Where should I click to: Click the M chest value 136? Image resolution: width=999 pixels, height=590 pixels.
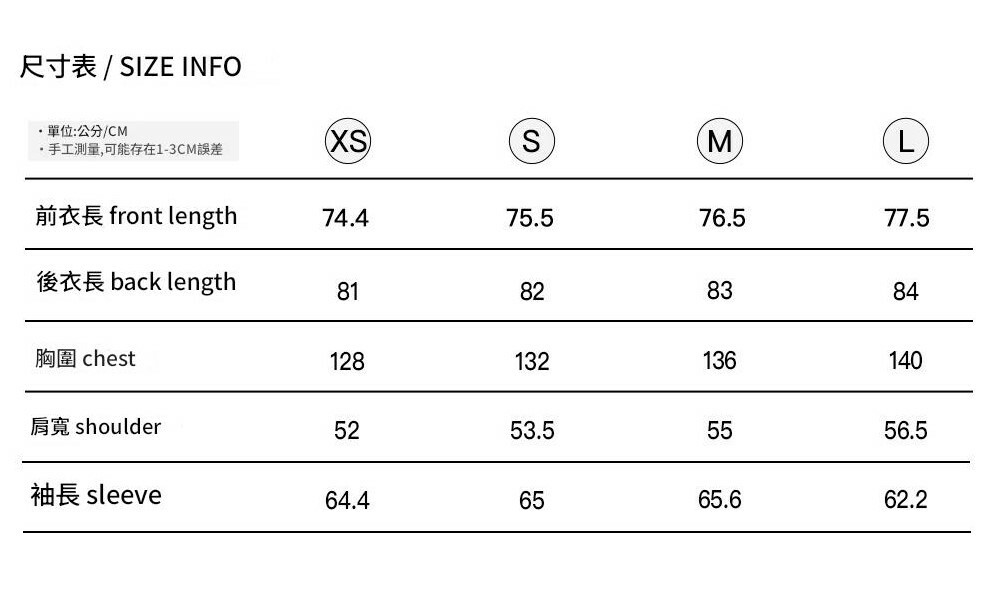point(719,360)
